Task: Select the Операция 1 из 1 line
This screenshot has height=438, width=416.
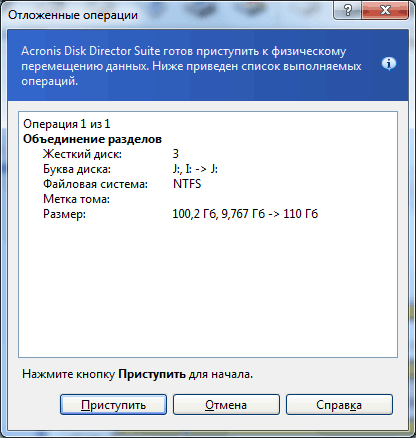Action: [x=67, y=124]
